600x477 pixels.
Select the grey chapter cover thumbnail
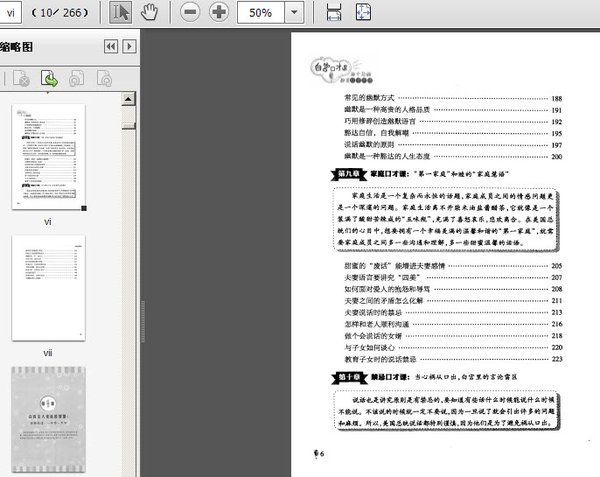pos(49,420)
